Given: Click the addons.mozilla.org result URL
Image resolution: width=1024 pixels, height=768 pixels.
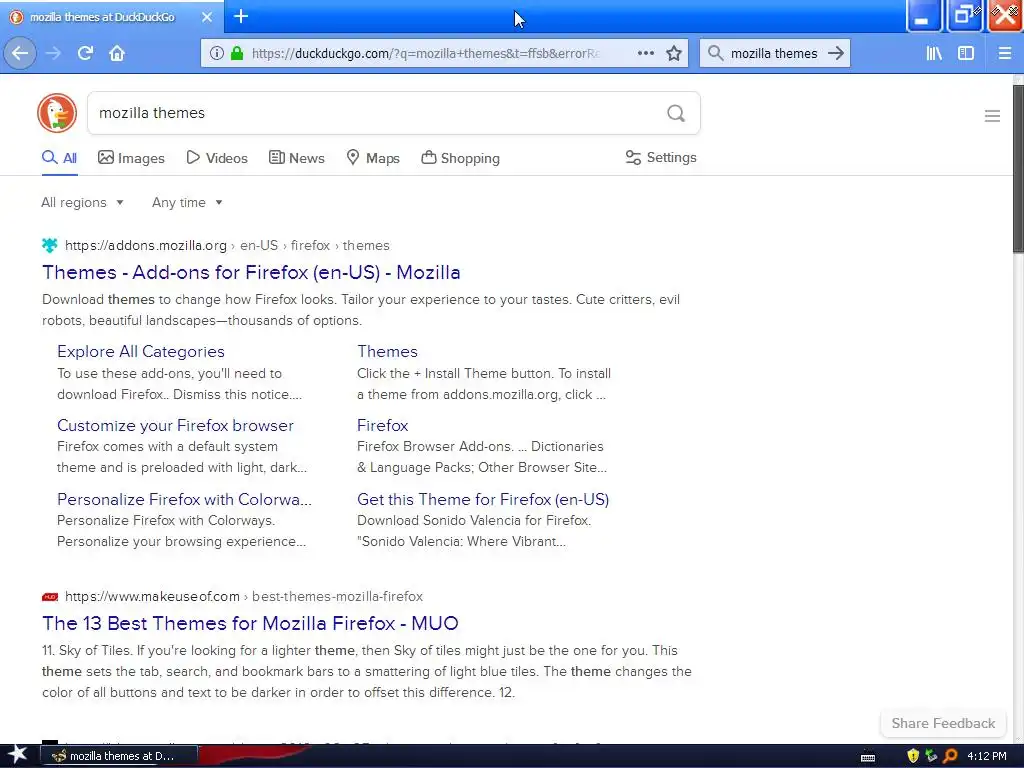Looking at the screenshot, I should pyautogui.click(x=227, y=246).
